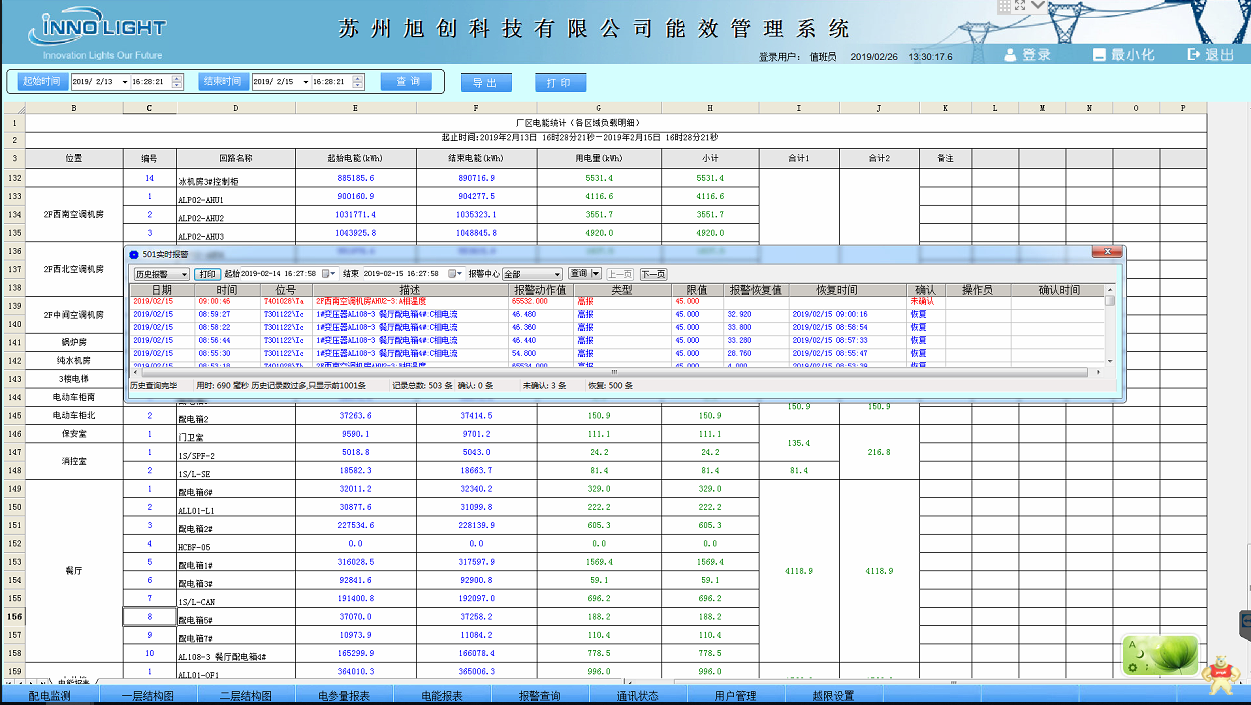Switch to the 电参量报表 bottom tab
Image resolution: width=1251 pixels, height=705 pixels.
[343, 696]
